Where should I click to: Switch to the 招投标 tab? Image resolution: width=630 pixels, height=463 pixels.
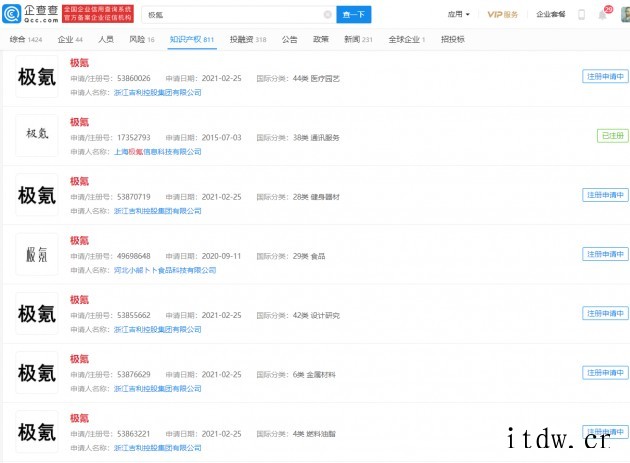coord(452,39)
